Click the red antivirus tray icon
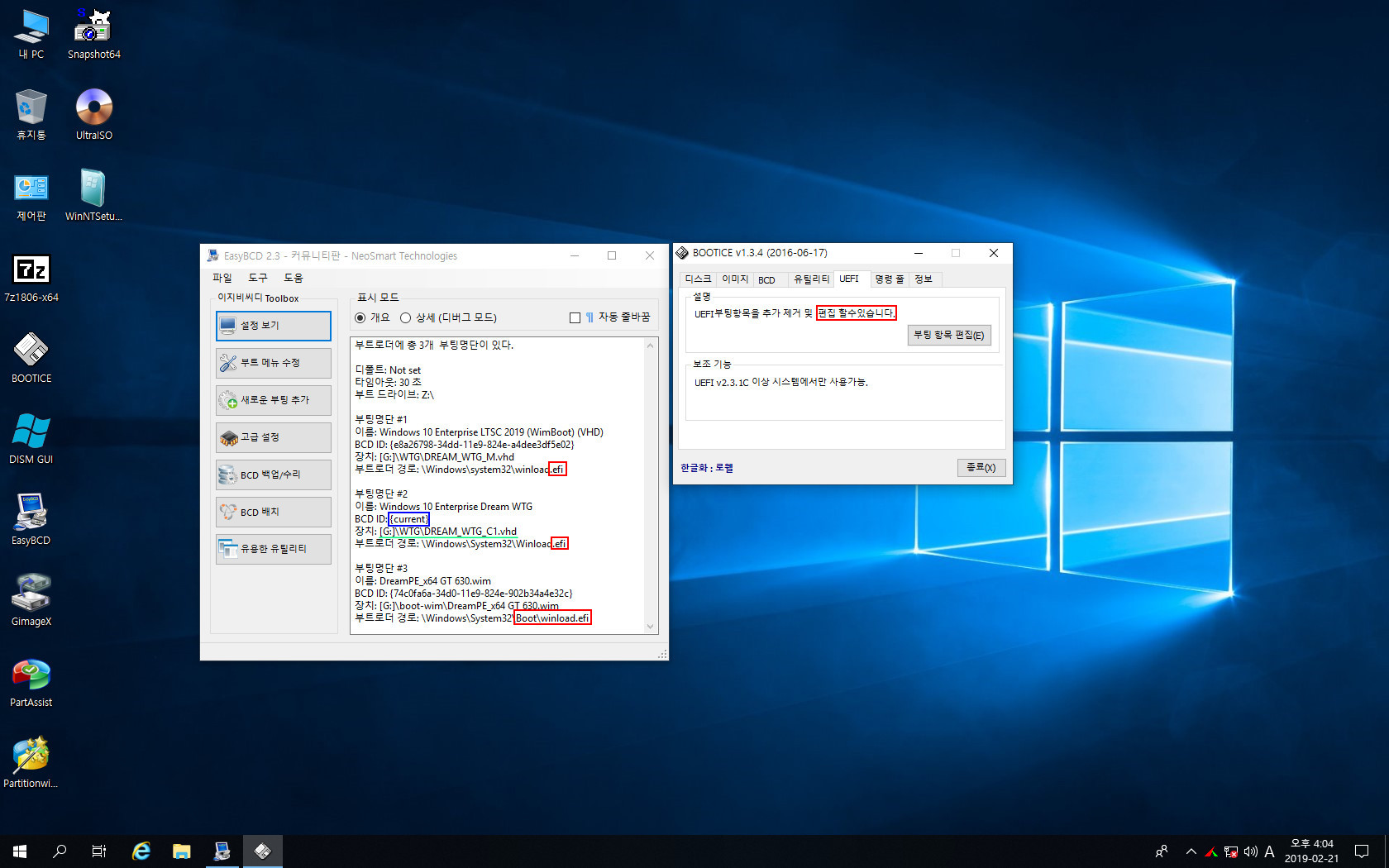The image size is (1389, 868). pyautogui.click(x=1211, y=851)
